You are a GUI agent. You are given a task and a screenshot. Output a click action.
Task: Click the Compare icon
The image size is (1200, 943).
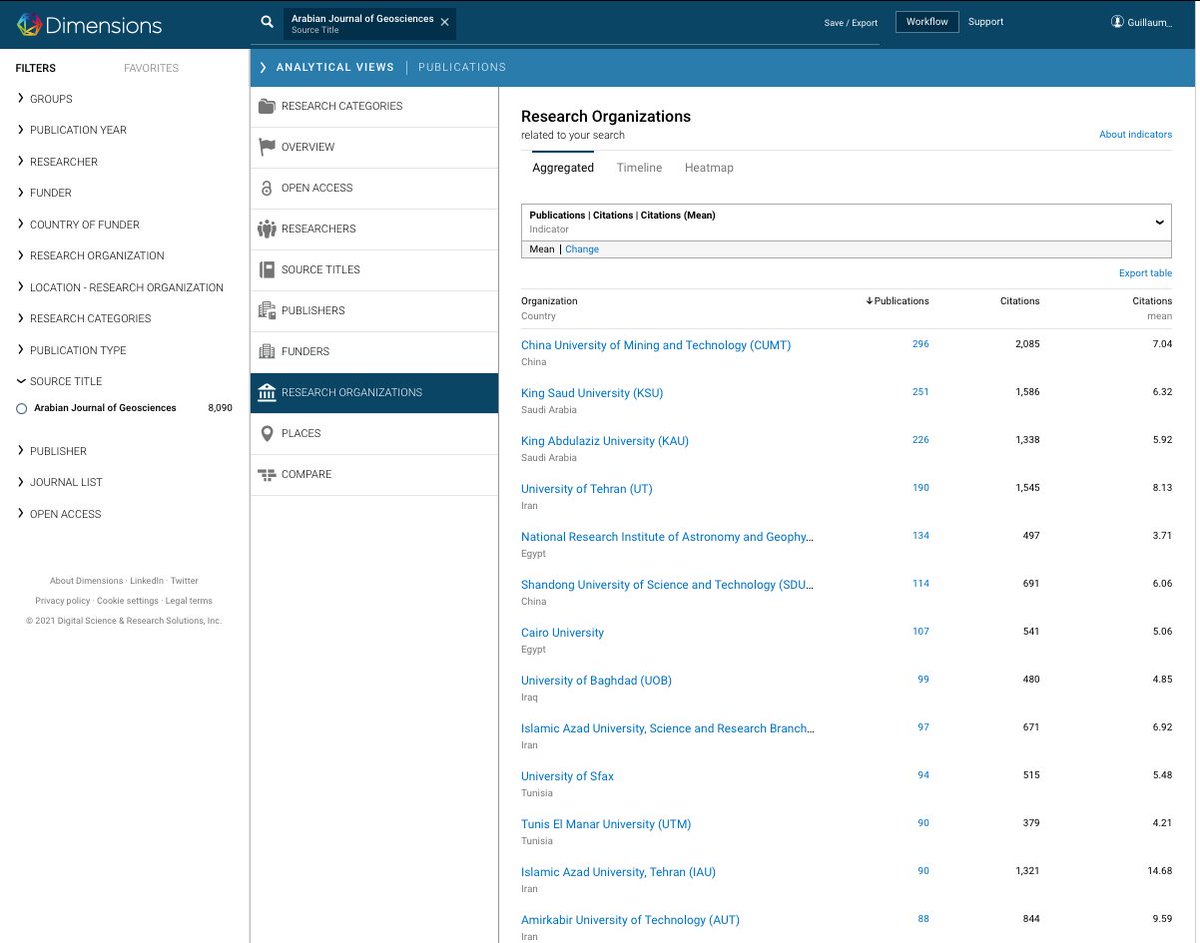click(267, 475)
